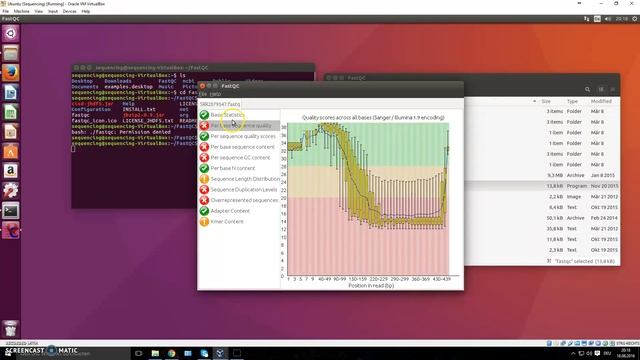Click the terminal window title bar
The image size is (640, 360).
(x=193, y=68)
